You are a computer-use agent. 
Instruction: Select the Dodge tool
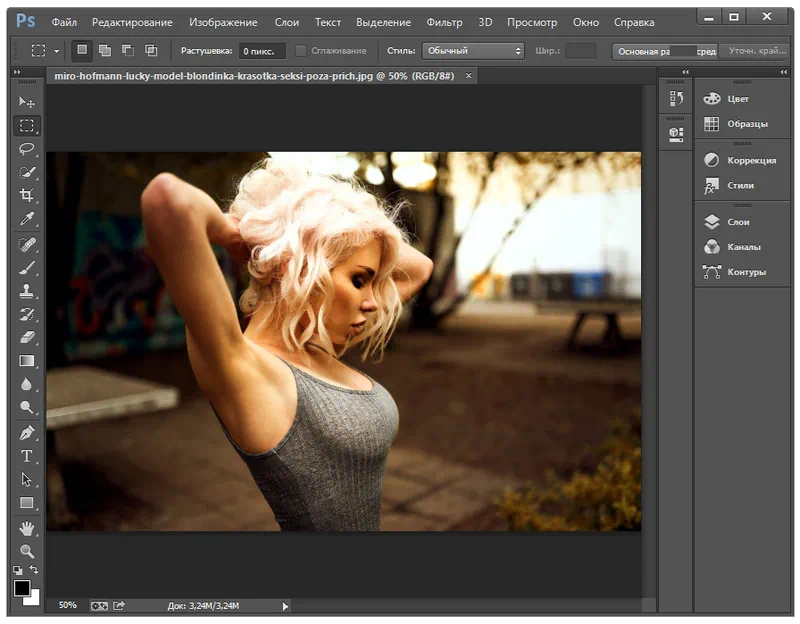tap(27, 407)
